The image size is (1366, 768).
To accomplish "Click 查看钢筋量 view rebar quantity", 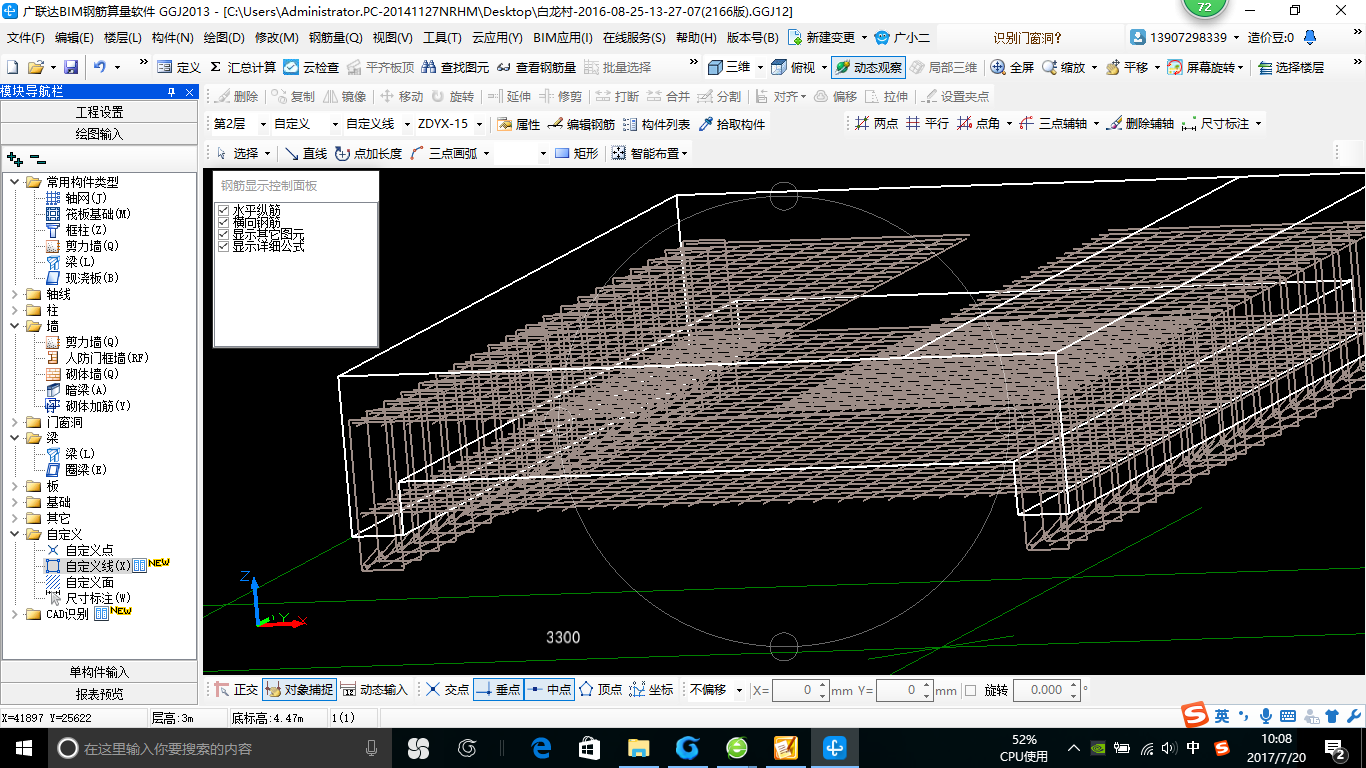I will pos(536,67).
